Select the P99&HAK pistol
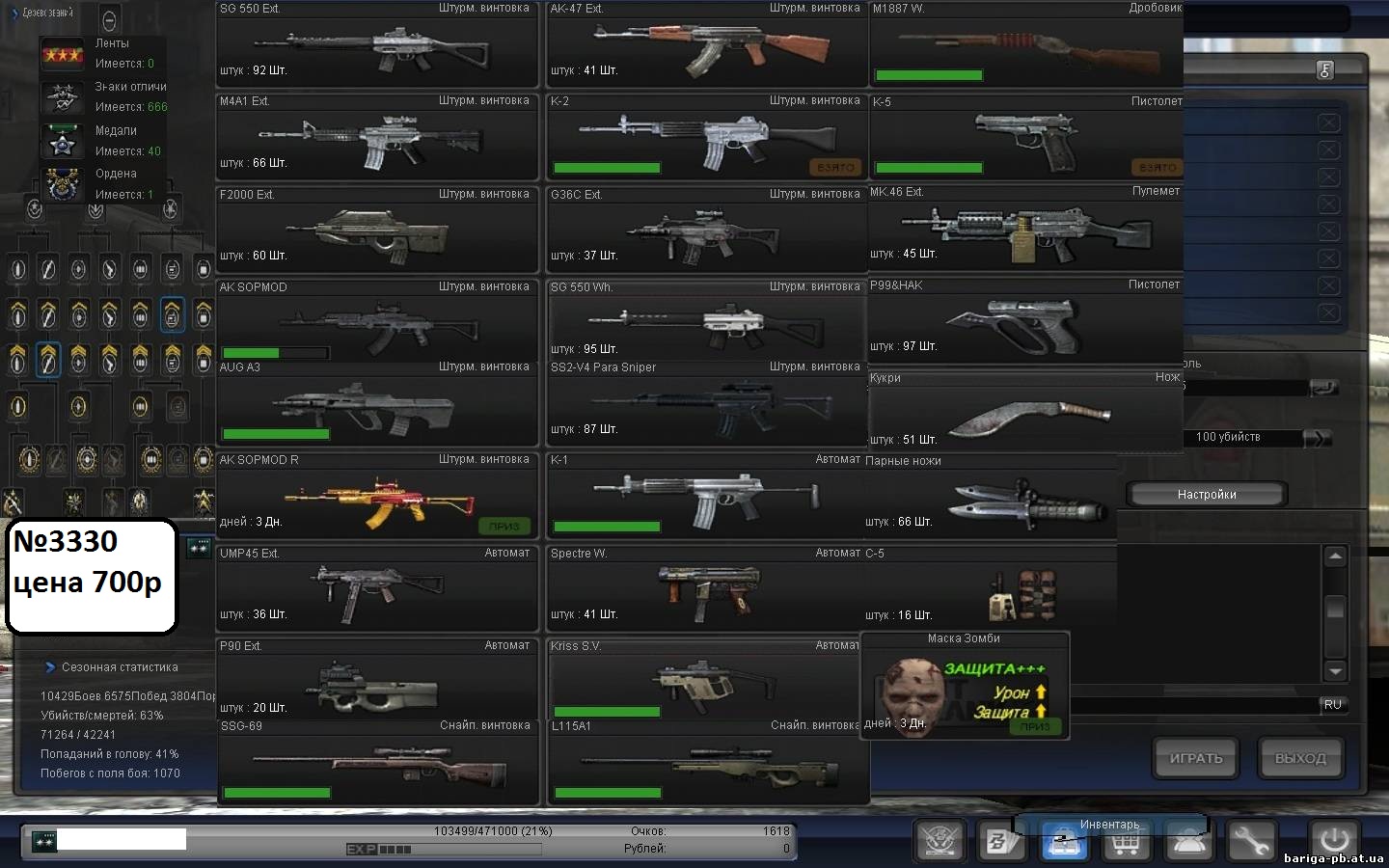1389x868 pixels. (1025, 321)
